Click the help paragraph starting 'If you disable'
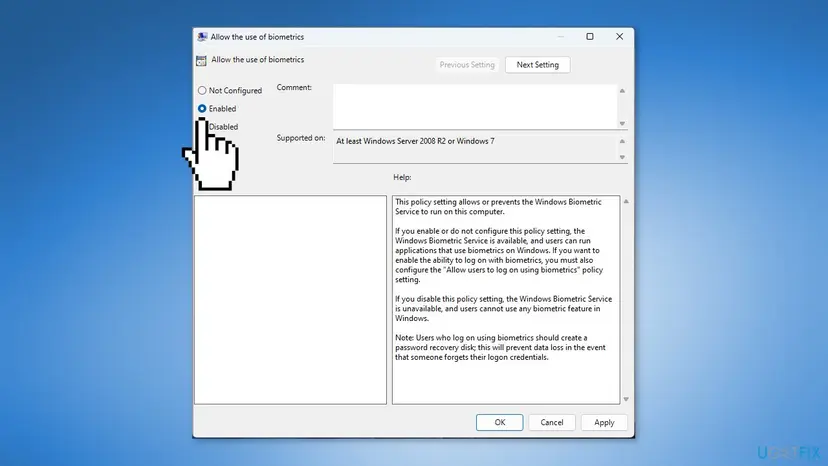The height and width of the screenshot is (466, 828). coord(503,309)
